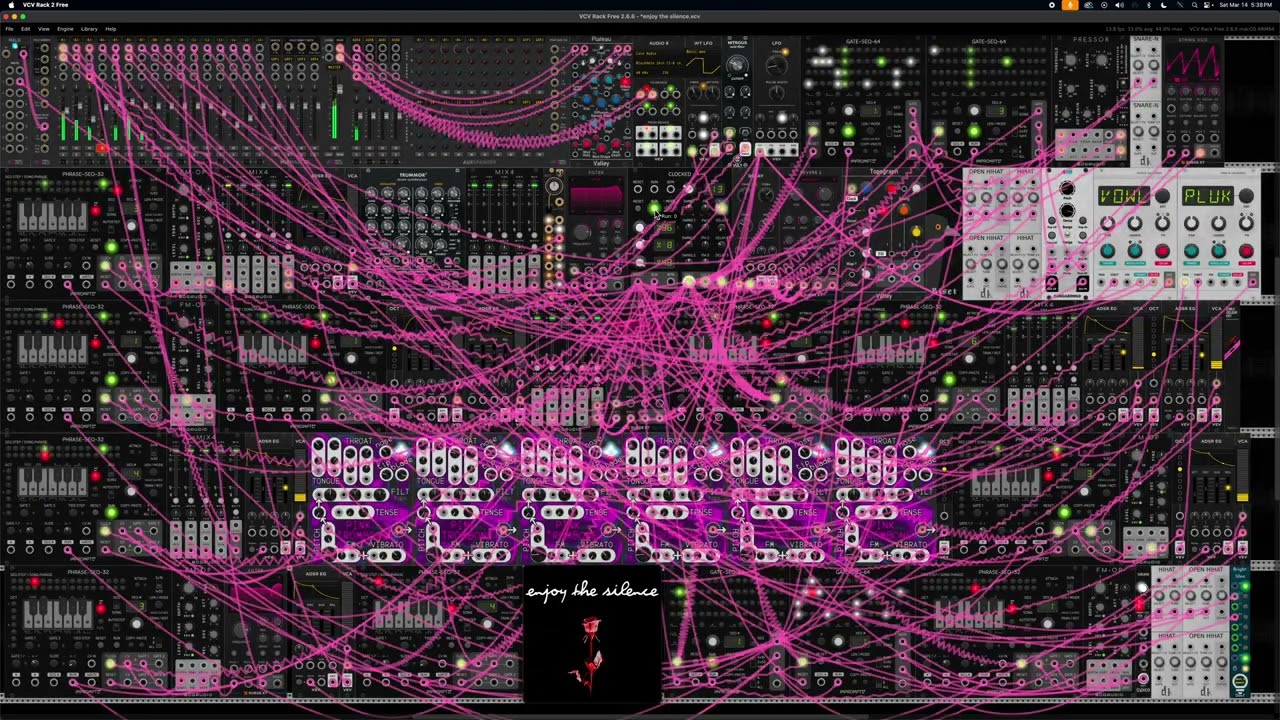Click the black Pitch knob on drum module
1280x720 pixels.
[x=1067, y=190]
